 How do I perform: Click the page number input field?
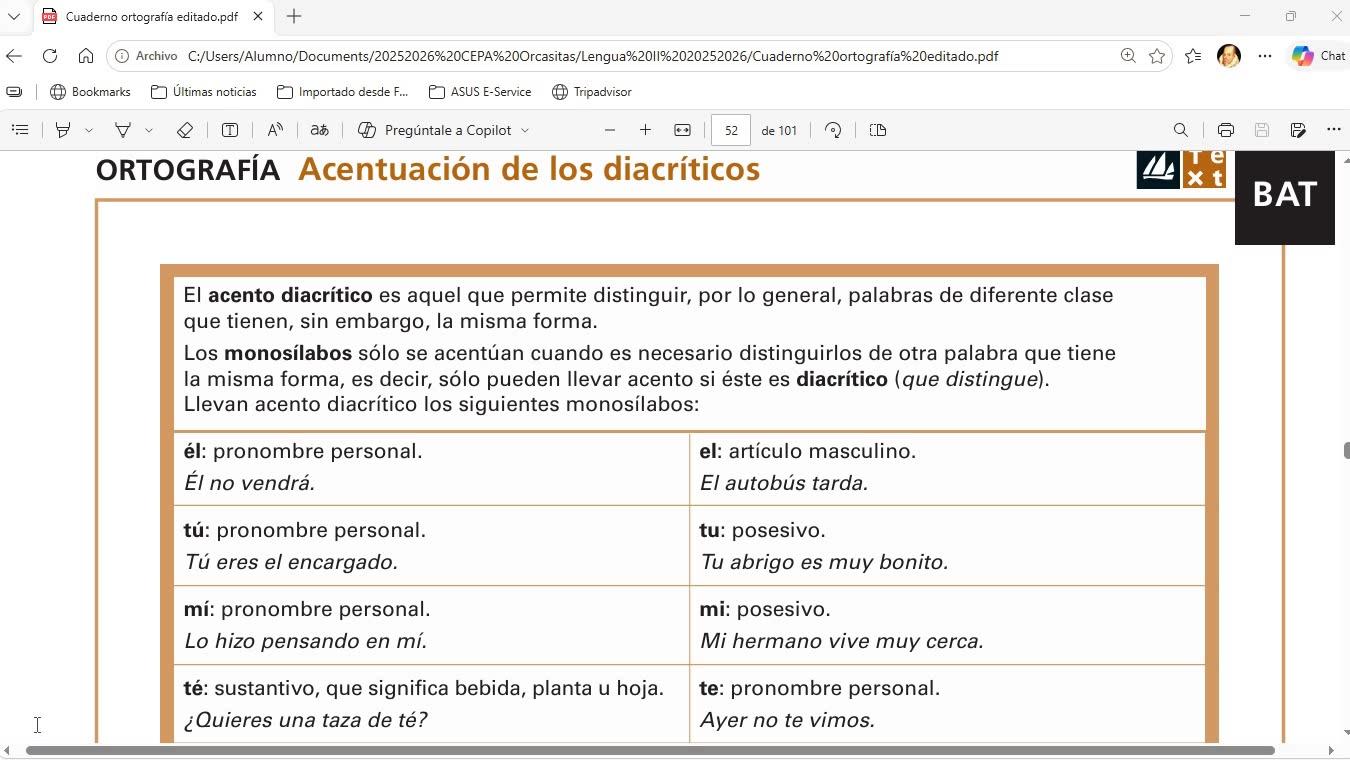coord(731,130)
